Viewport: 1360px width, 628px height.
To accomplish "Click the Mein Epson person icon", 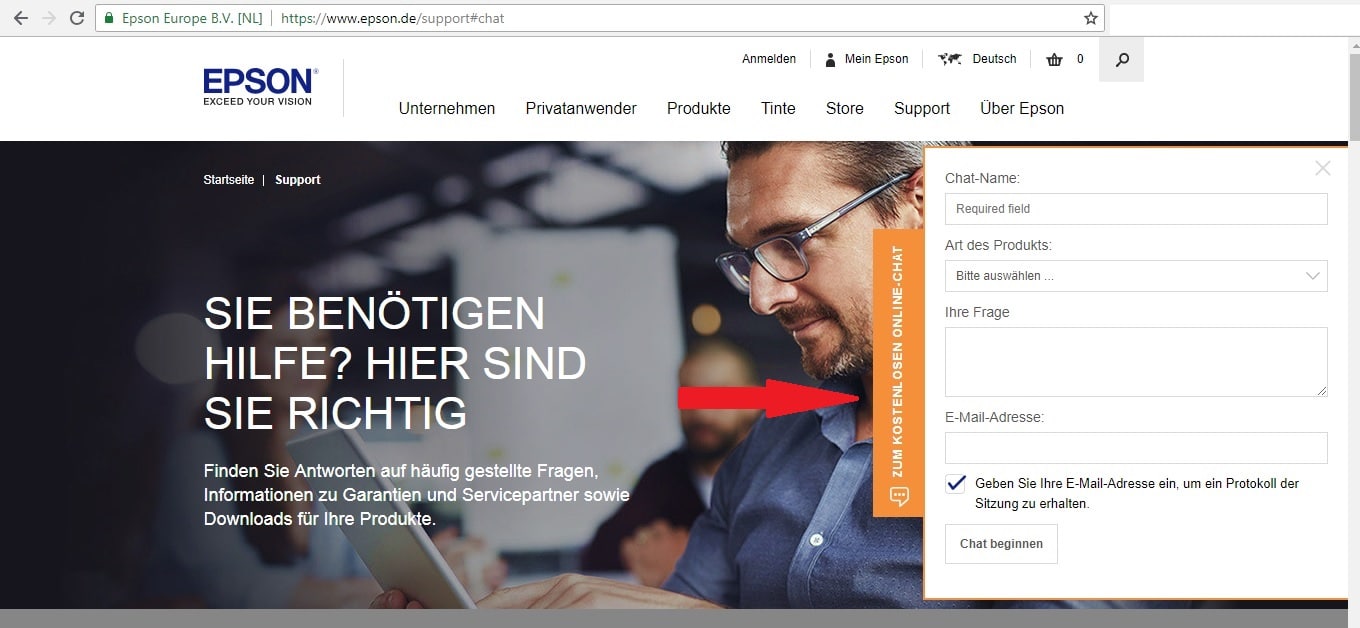I will click(x=830, y=59).
